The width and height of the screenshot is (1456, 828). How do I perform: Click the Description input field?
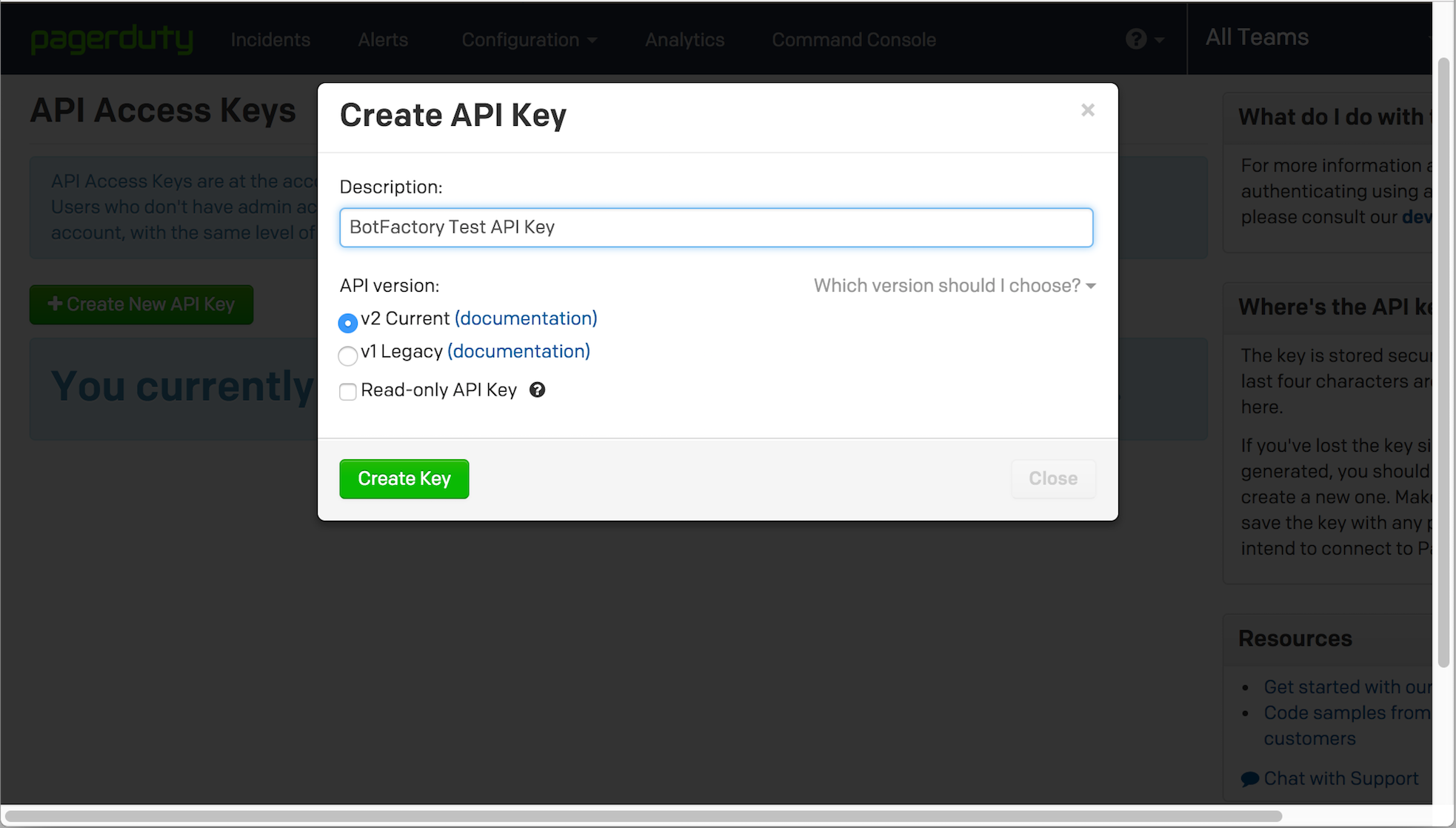(x=716, y=227)
